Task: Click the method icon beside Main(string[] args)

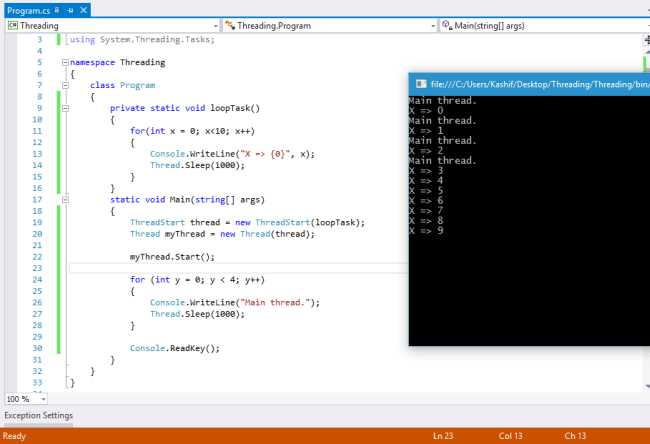Action: pos(446,25)
